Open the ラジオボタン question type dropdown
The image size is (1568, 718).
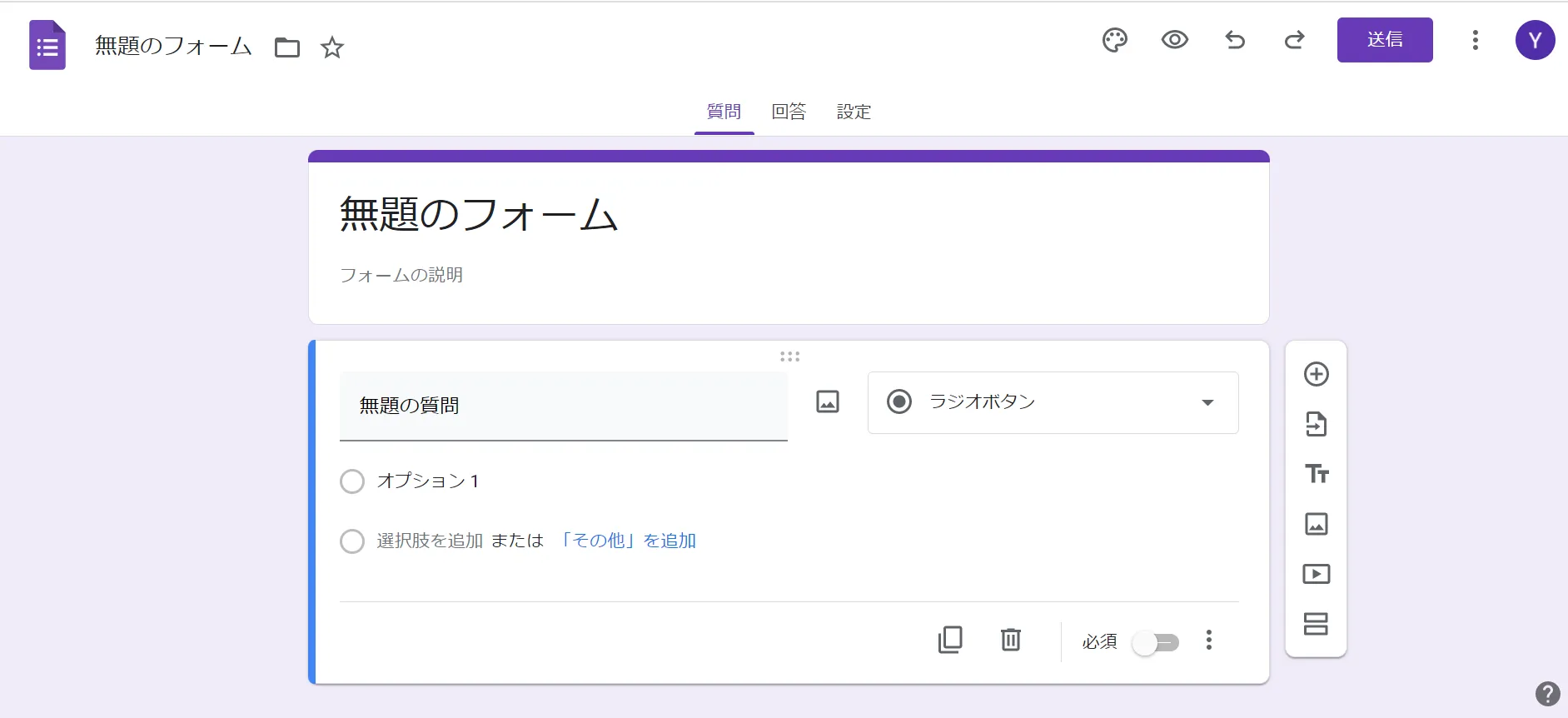coord(1053,402)
